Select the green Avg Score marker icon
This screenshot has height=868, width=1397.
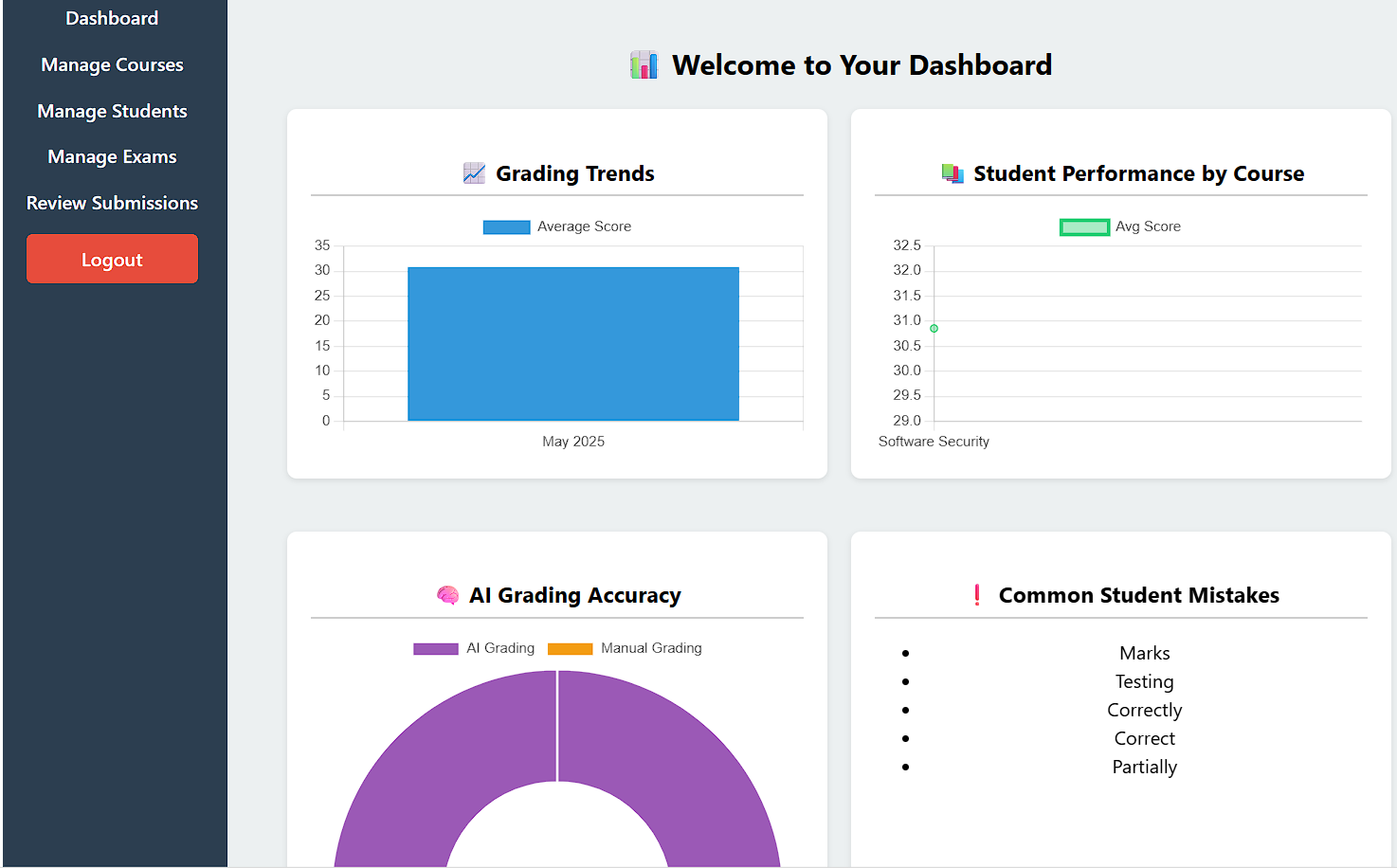[x=1083, y=226]
